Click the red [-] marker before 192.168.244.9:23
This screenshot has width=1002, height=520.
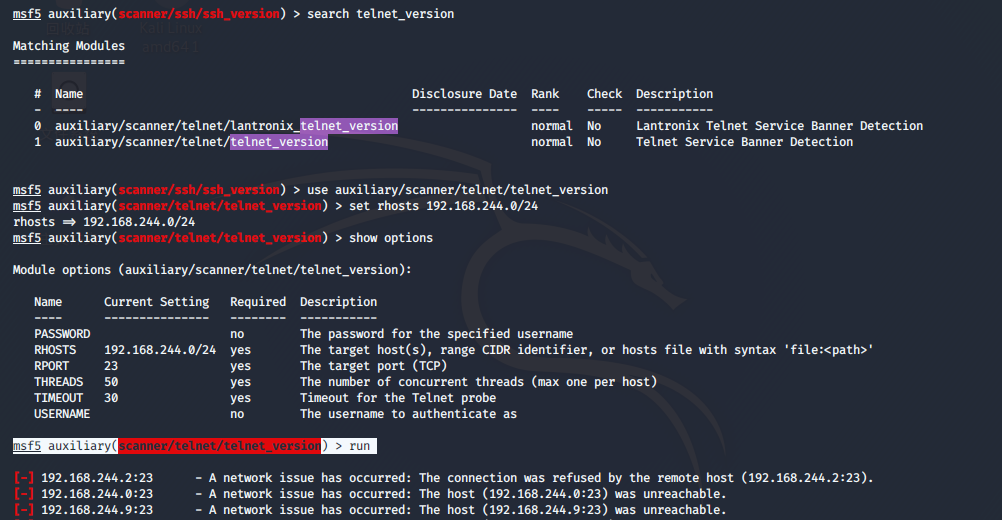coord(23,510)
